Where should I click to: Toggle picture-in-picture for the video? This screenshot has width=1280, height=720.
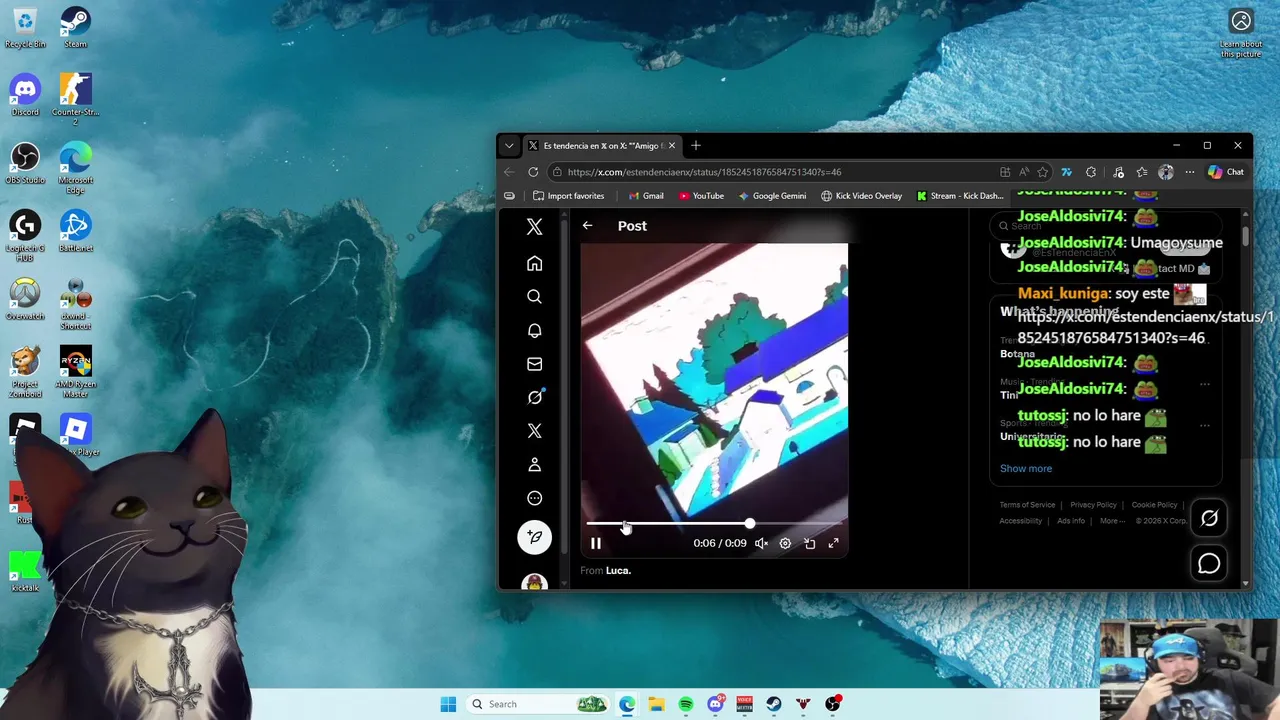point(809,543)
